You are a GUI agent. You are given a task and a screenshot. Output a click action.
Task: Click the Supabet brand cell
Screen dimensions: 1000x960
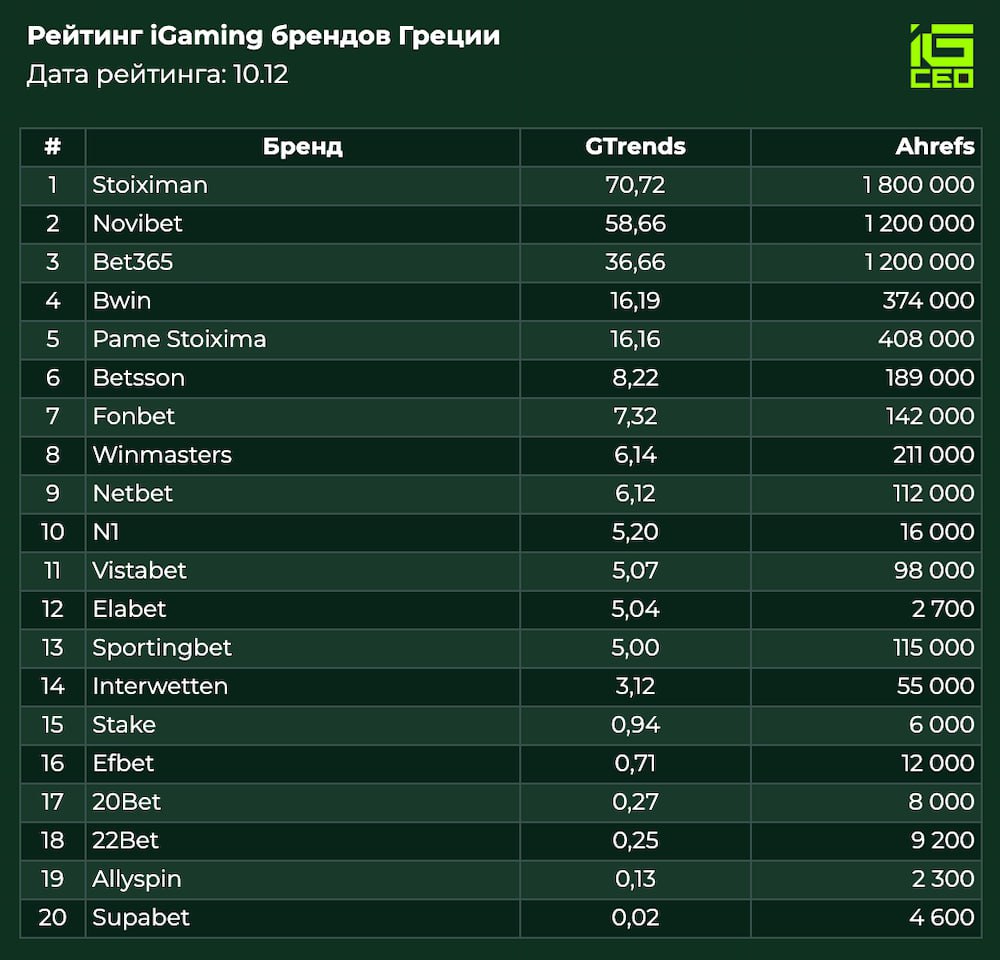coord(141,918)
